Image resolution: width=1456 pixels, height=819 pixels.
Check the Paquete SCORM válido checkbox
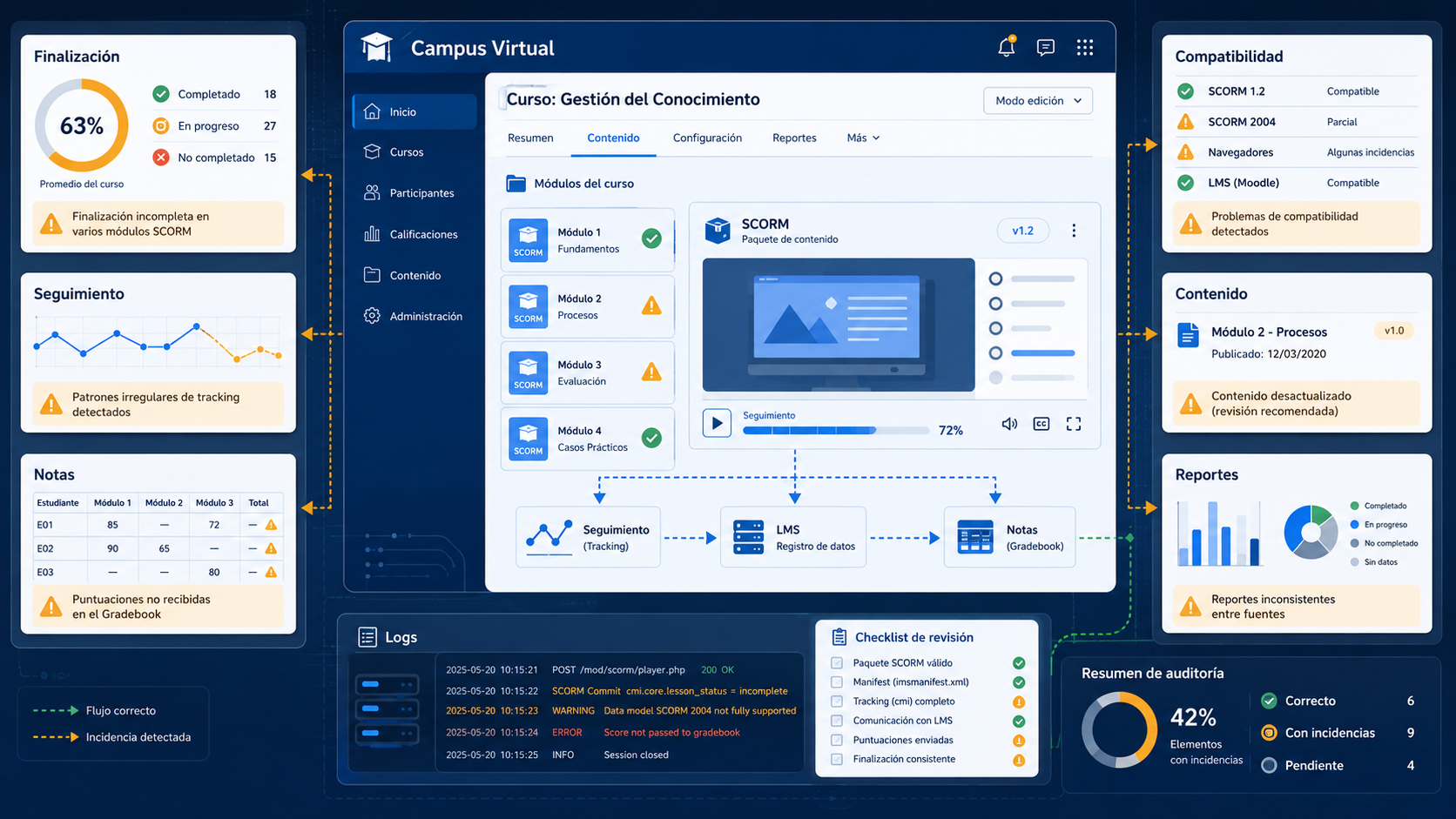(837, 663)
